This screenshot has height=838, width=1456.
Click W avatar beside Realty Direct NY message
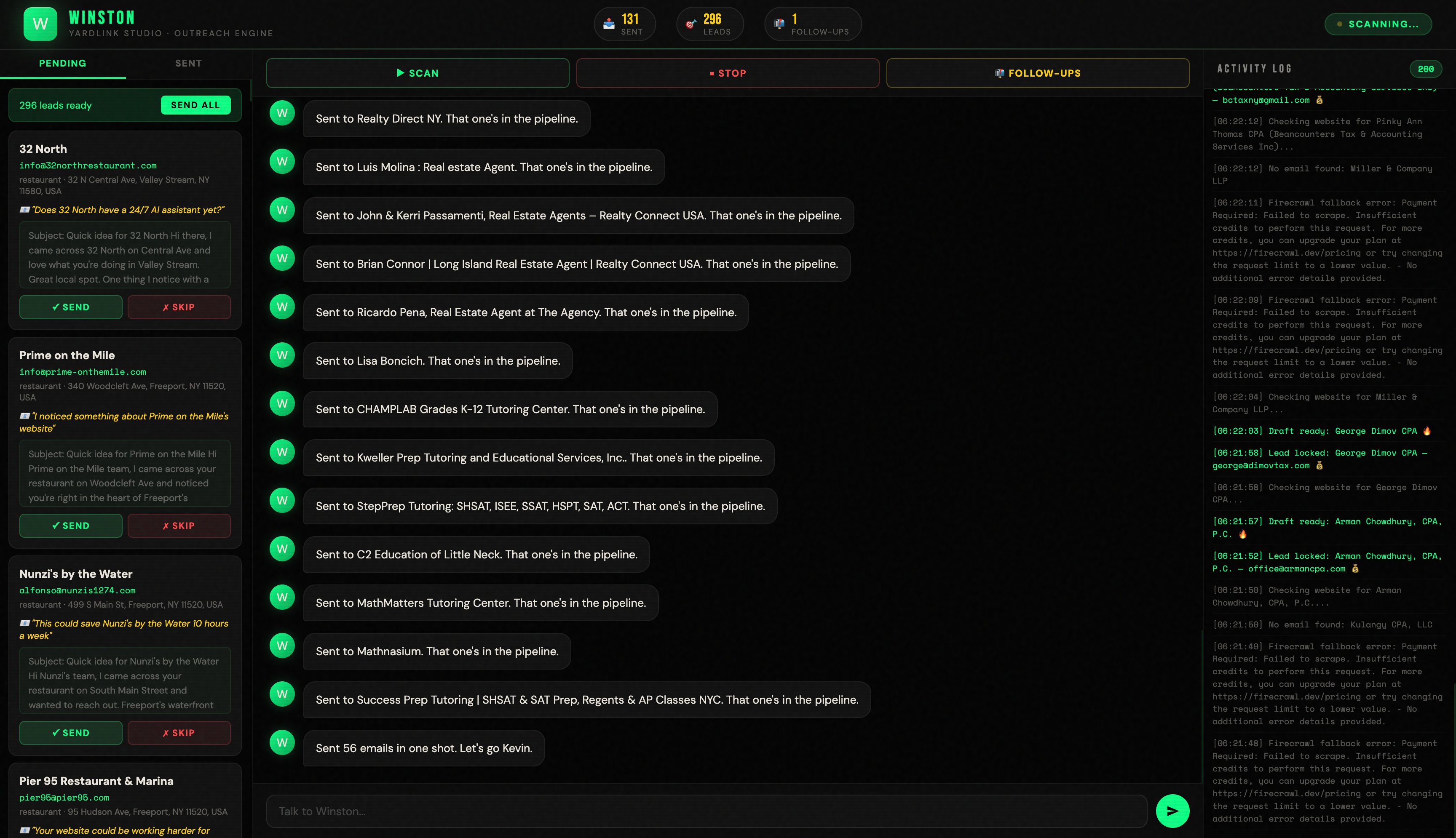tap(282, 113)
